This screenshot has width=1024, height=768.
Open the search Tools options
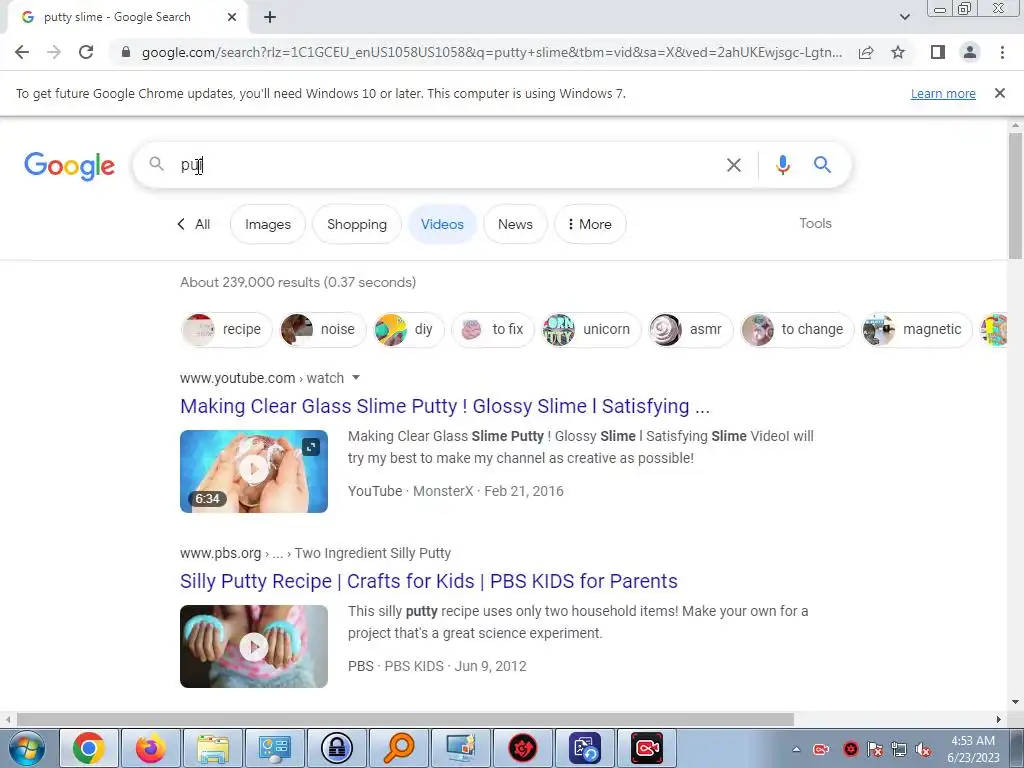pyautogui.click(x=815, y=223)
